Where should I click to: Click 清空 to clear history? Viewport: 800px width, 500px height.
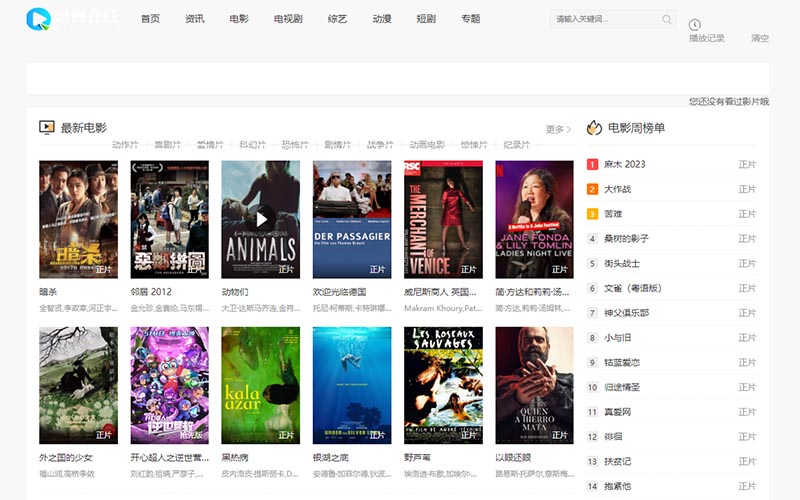click(x=760, y=38)
